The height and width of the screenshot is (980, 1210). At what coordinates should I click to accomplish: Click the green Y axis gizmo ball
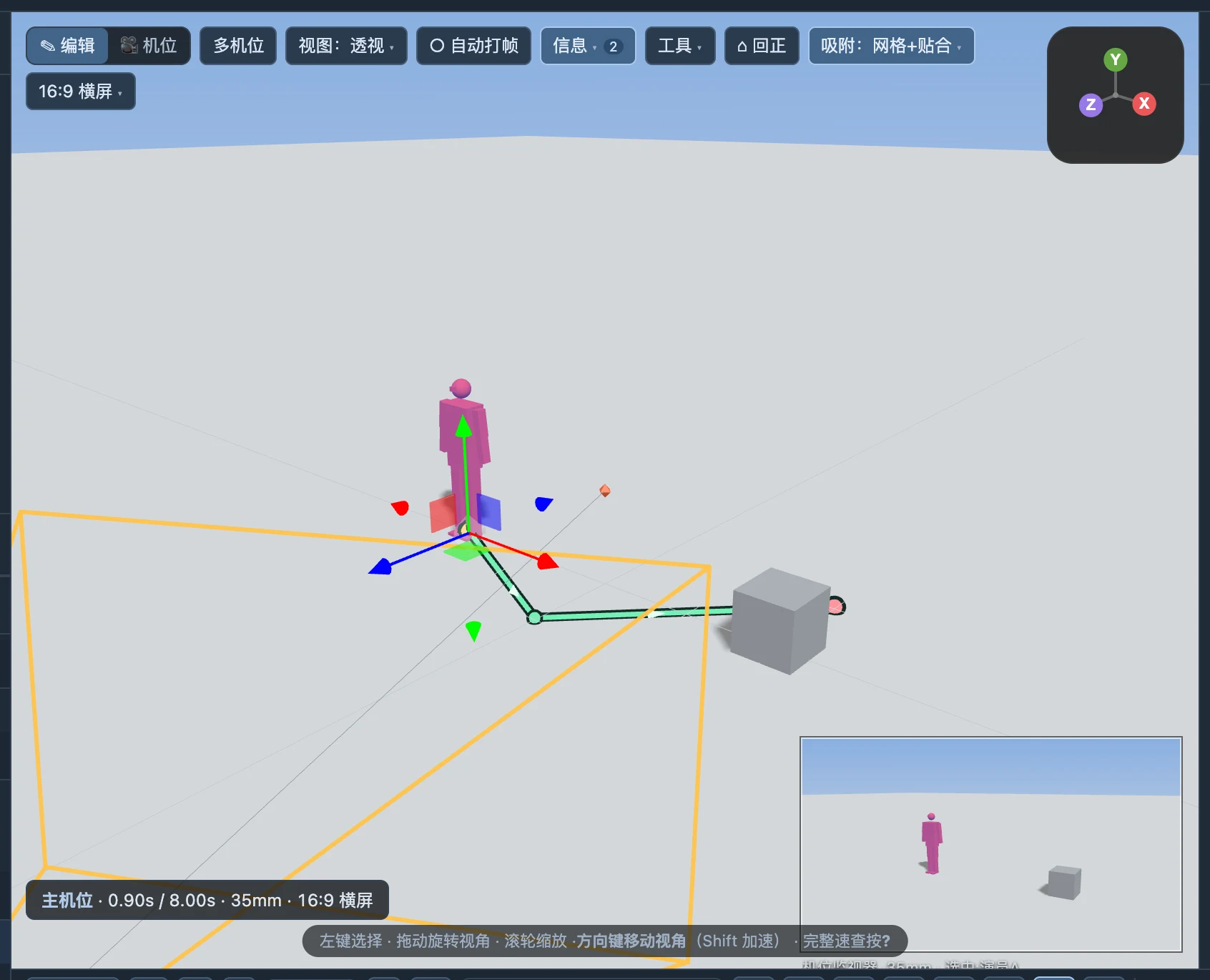click(x=1115, y=60)
